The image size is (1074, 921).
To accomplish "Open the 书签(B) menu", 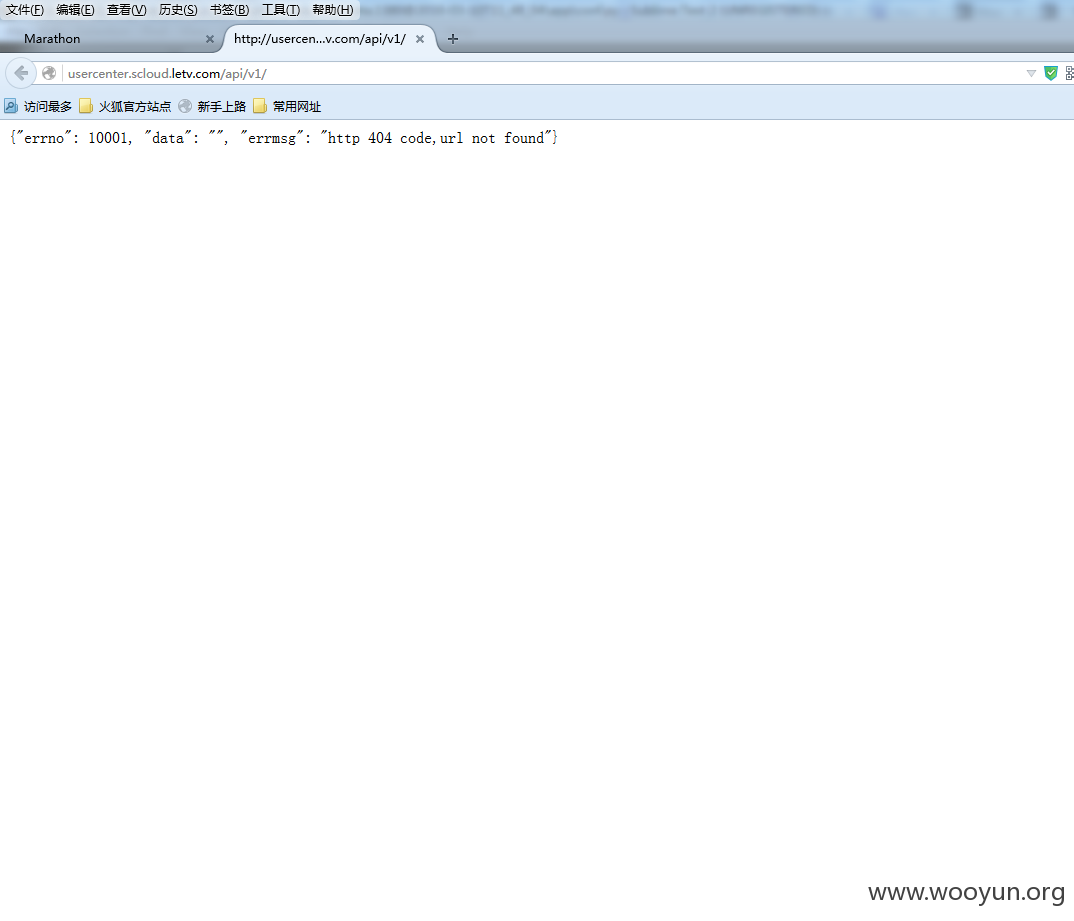I will 229,10.
